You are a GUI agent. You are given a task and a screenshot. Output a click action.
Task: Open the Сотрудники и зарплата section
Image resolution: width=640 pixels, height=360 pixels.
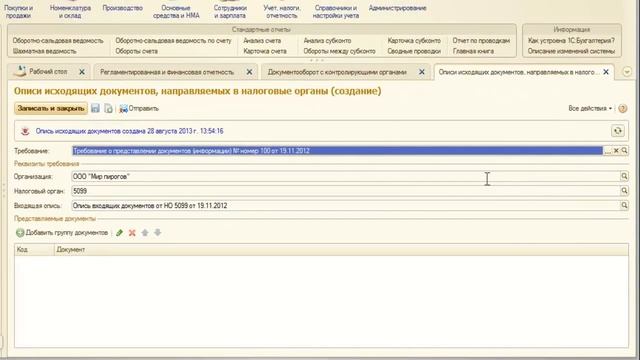230,11
